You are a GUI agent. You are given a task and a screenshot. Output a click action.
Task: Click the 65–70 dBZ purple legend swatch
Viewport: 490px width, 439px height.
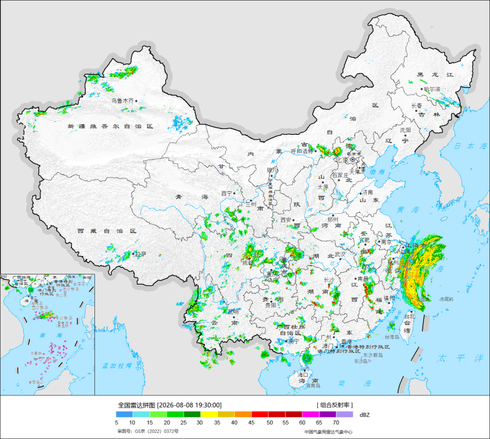coord(328,414)
